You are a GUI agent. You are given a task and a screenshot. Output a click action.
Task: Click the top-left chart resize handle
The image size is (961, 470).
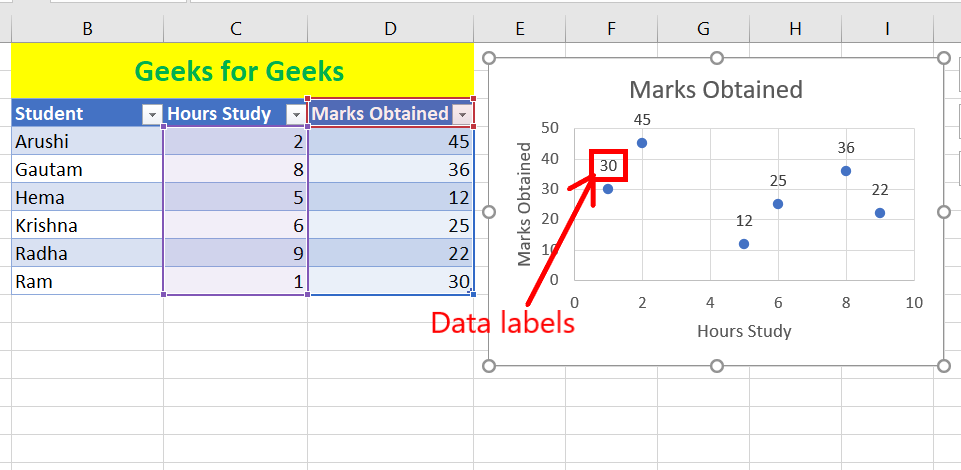tap(489, 58)
